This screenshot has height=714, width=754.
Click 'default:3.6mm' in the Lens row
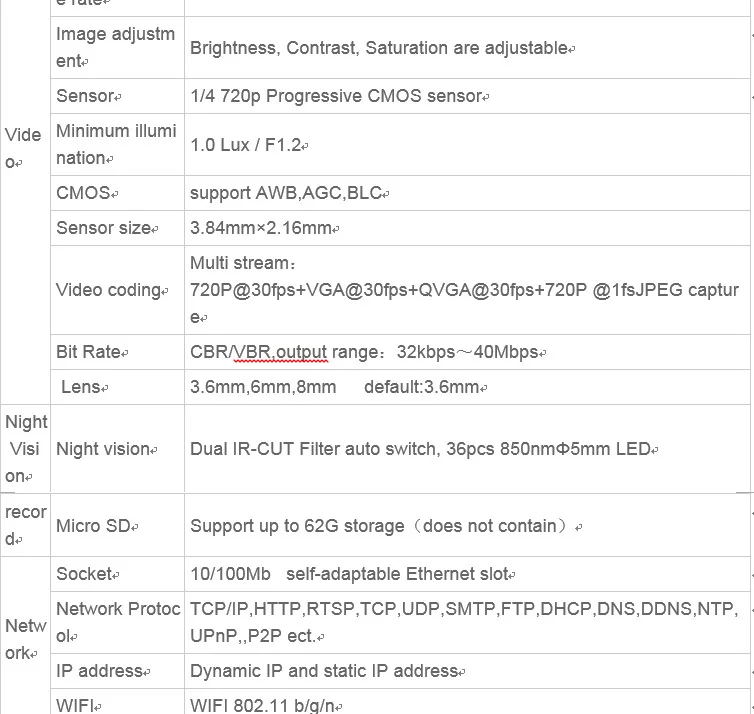tap(422, 387)
